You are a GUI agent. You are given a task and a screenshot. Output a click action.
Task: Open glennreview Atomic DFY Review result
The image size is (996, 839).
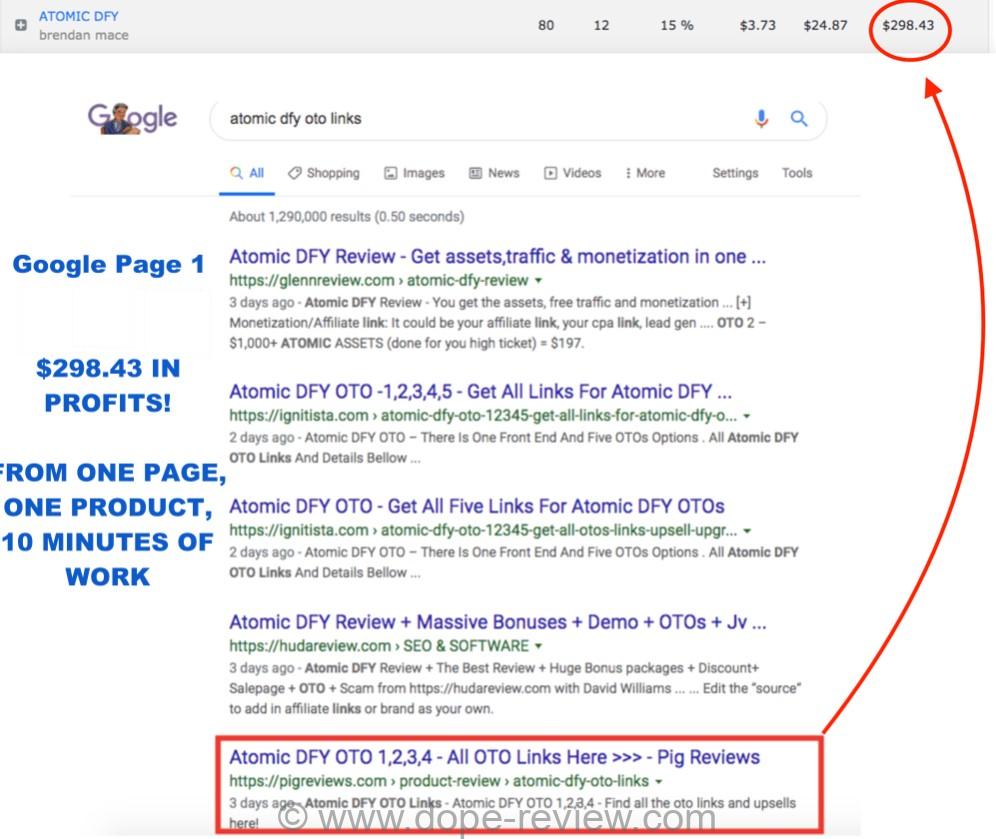pyautogui.click(x=497, y=257)
